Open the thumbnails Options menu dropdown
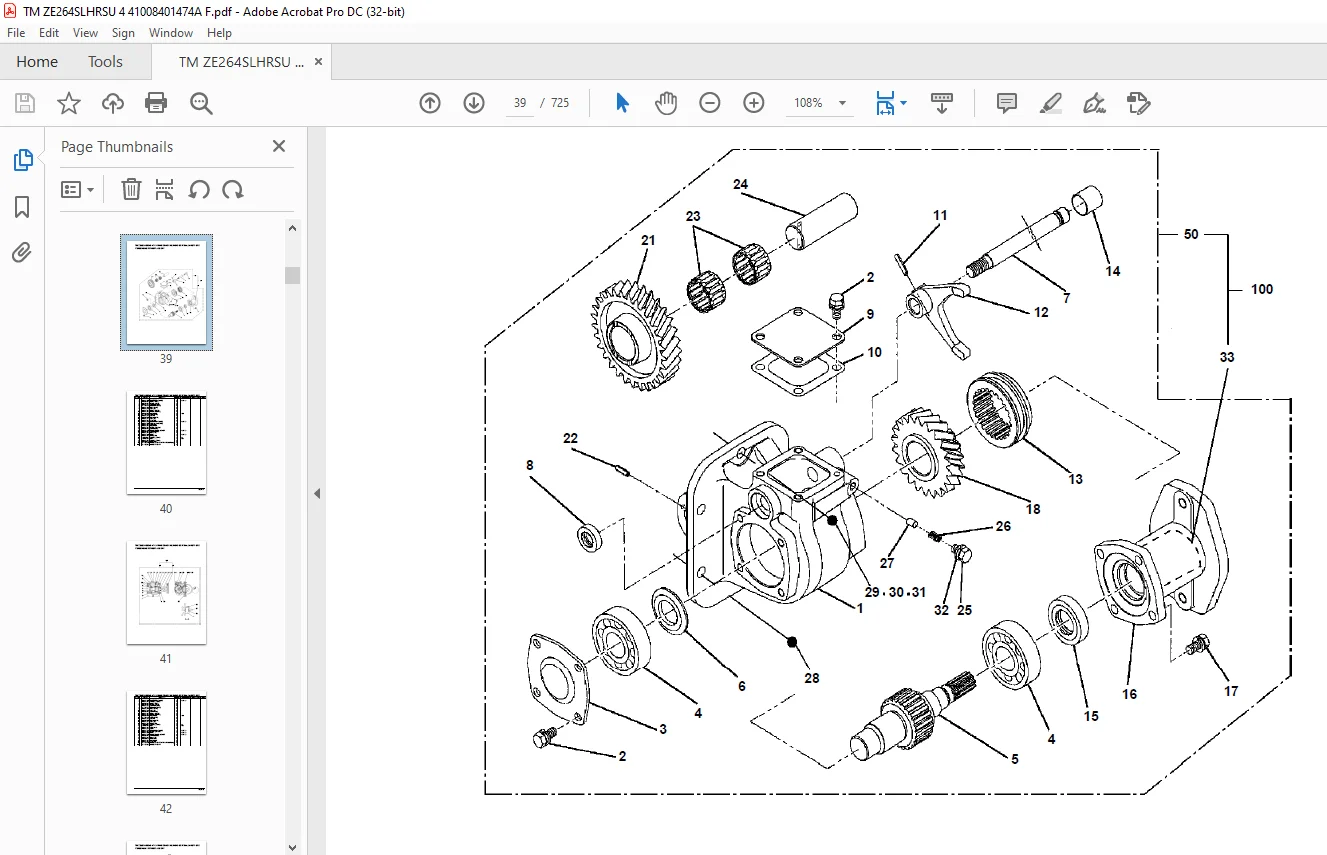 (77, 190)
